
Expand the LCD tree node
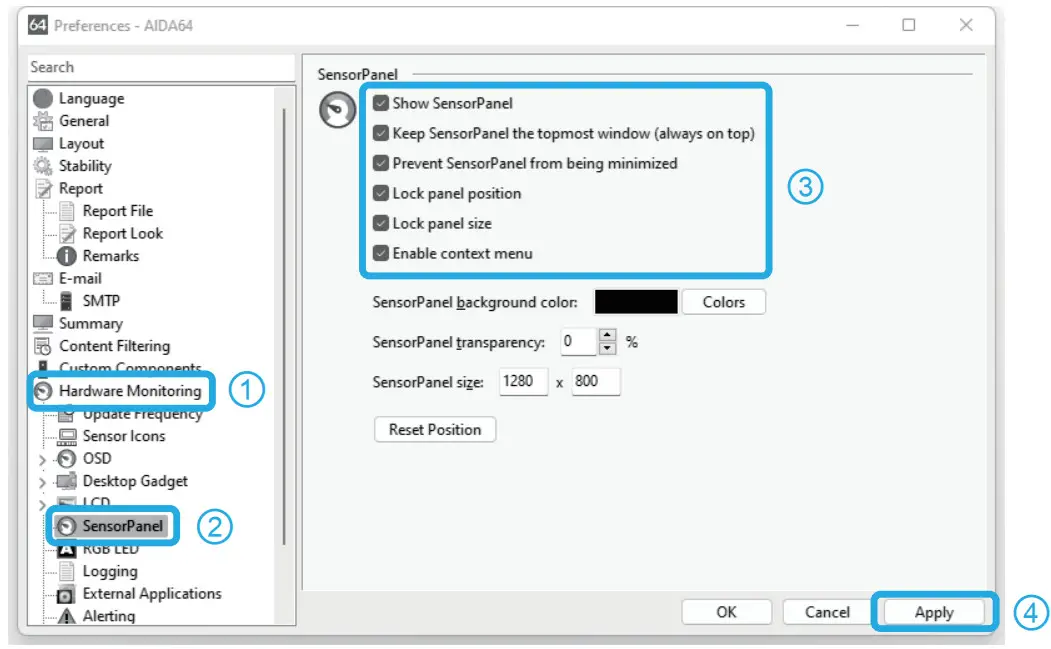point(42,504)
